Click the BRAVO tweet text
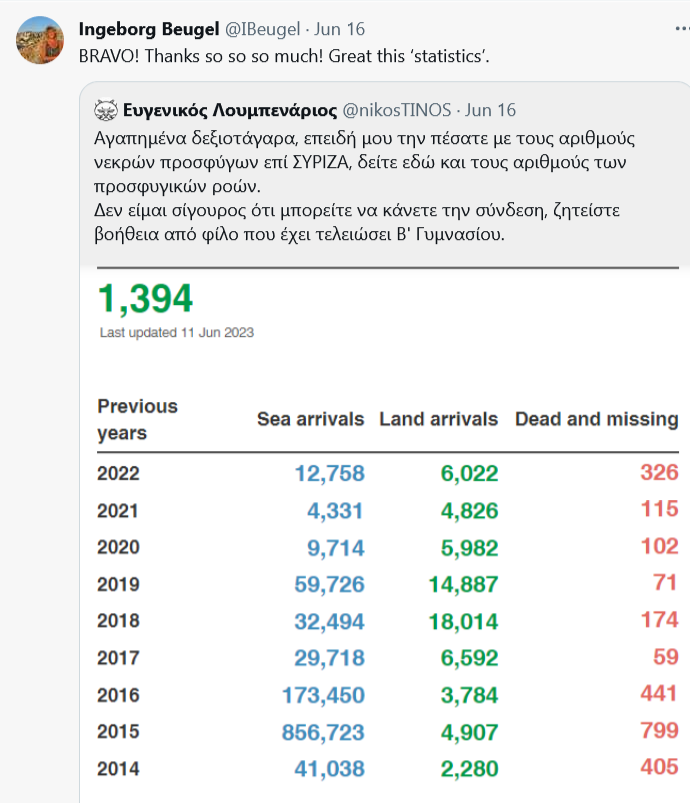 coord(284,56)
